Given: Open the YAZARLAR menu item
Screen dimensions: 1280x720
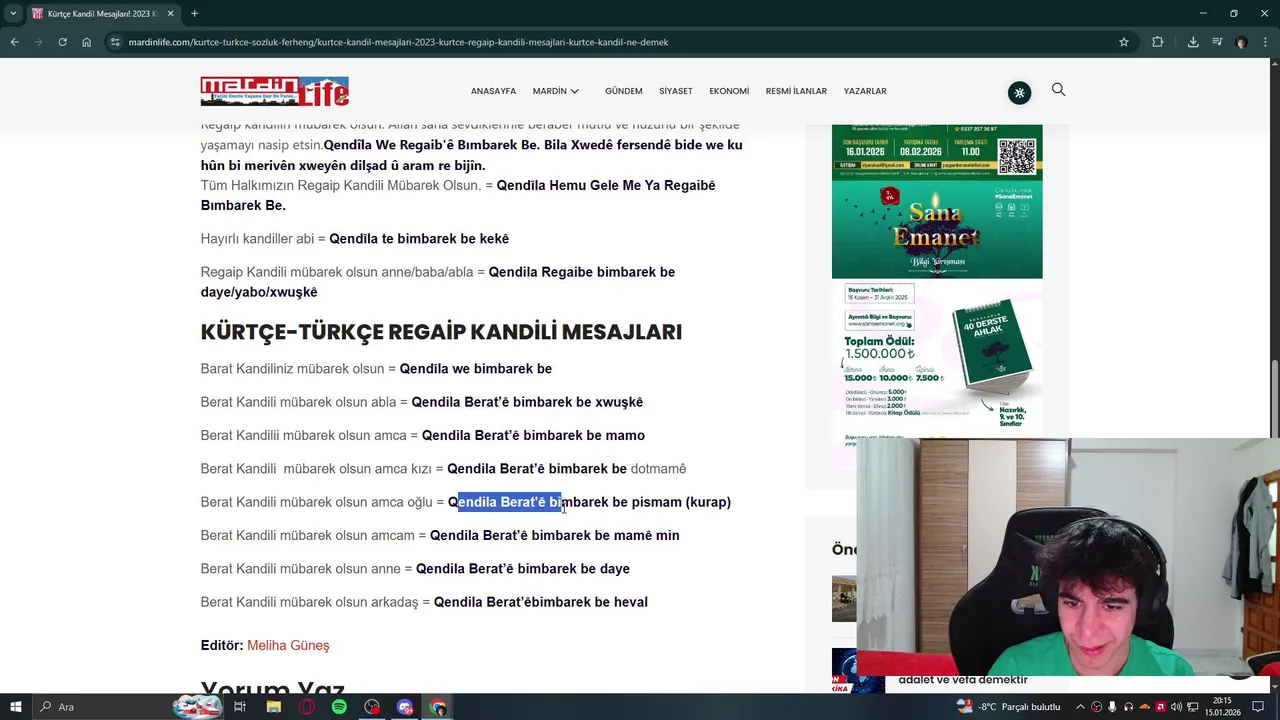Looking at the screenshot, I should coord(865,91).
